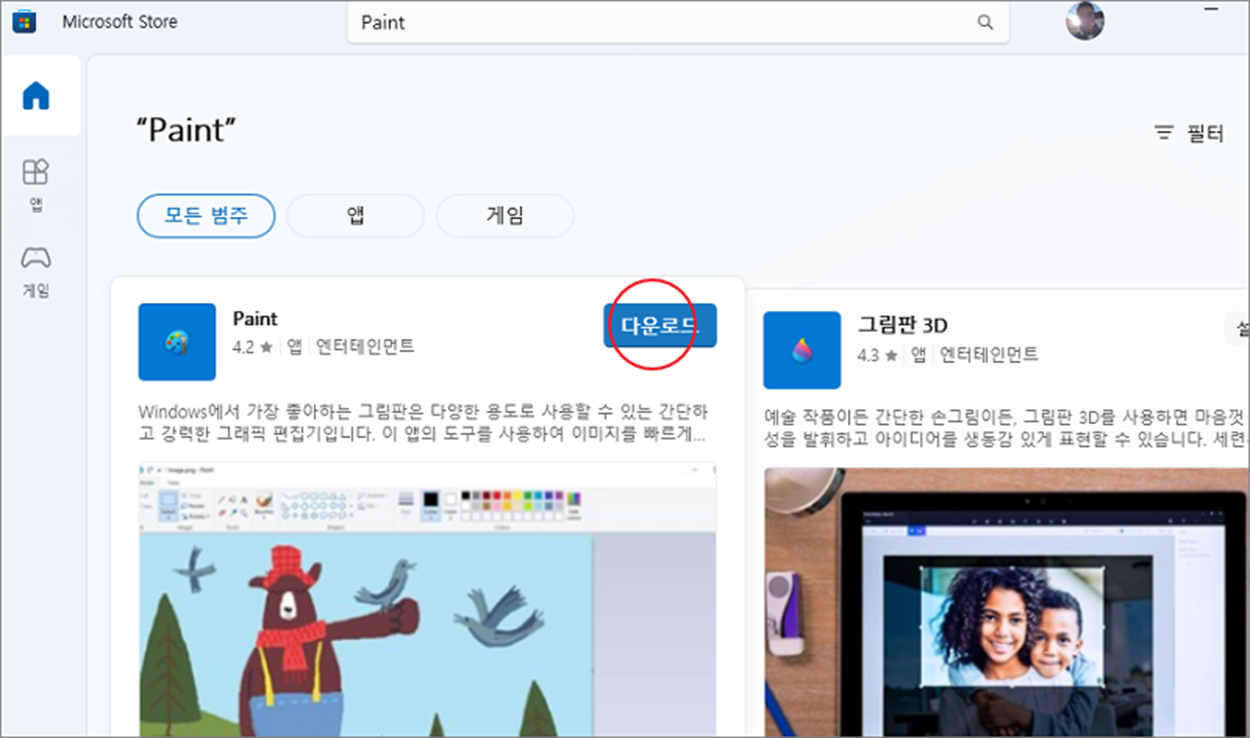The width and height of the screenshot is (1250, 738).
Task: Select the 앱 category filter tab
Action: tap(356, 215)
